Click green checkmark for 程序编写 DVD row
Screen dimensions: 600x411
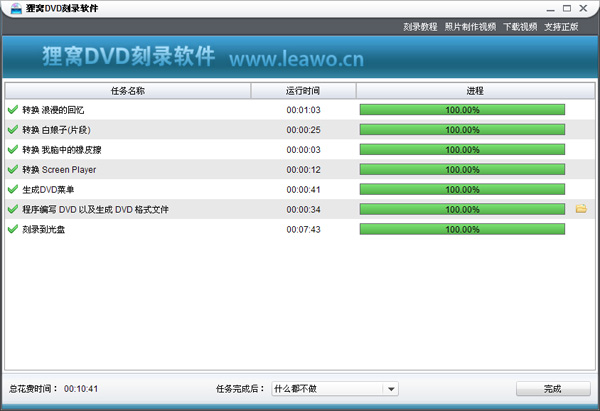point(13,209)
